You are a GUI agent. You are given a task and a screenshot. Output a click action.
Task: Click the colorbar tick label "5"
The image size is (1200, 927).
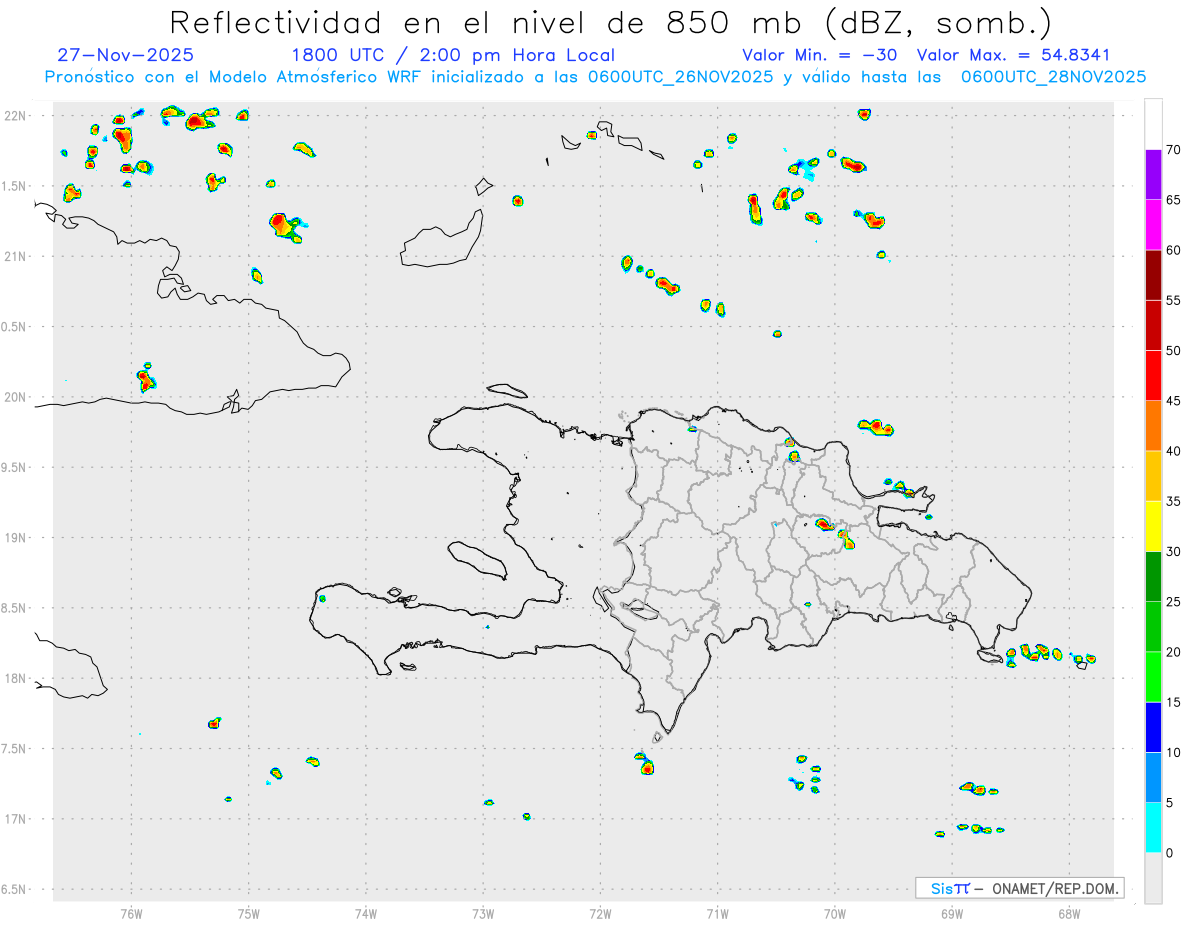(1169, 803)
